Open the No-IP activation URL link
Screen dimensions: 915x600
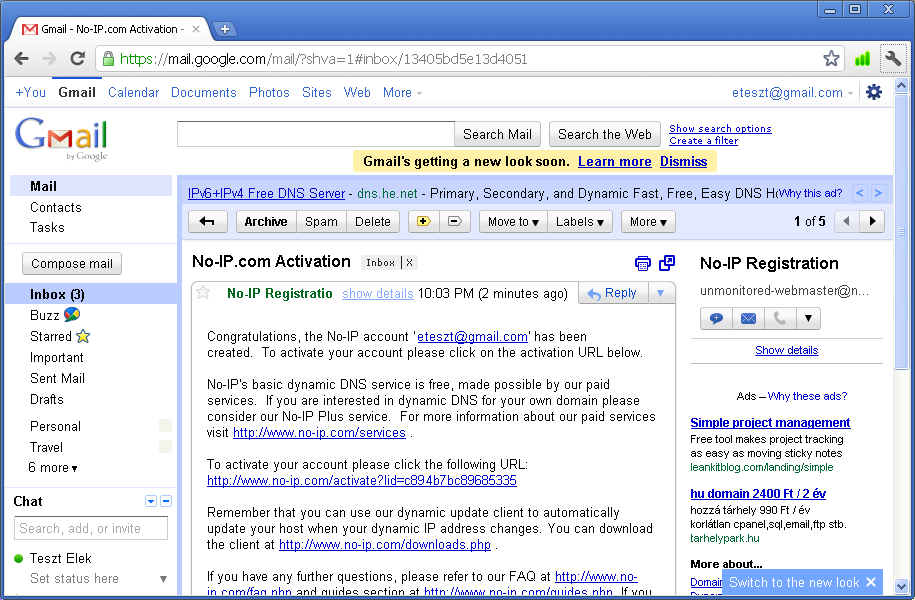(x=362, y=480)
